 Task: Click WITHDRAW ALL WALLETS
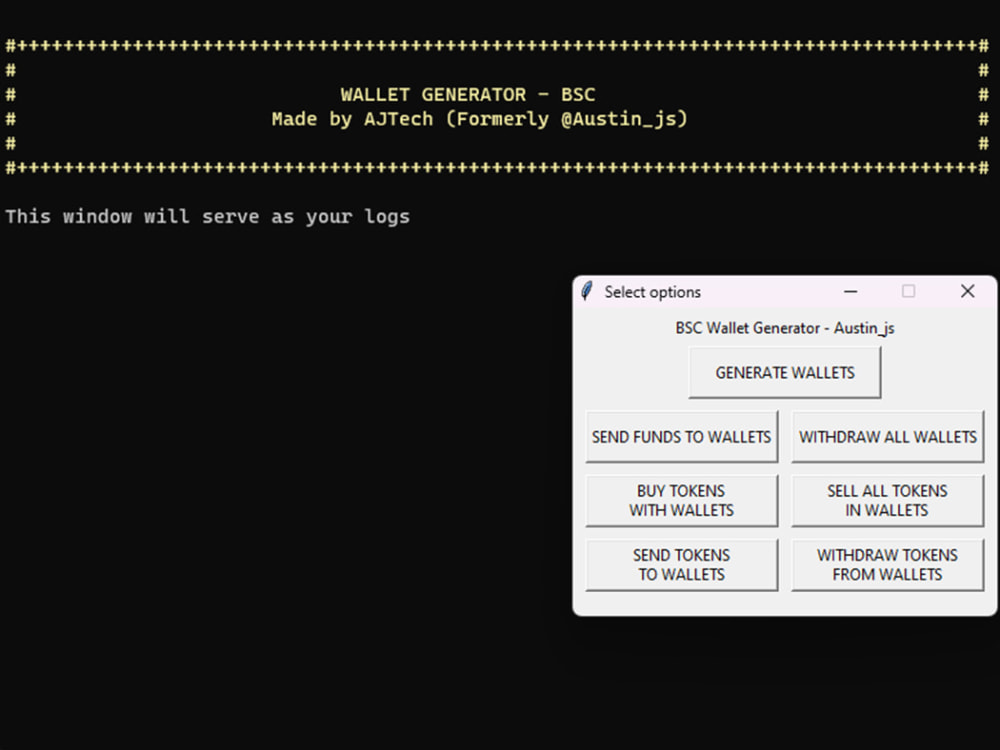click(887, 436)
